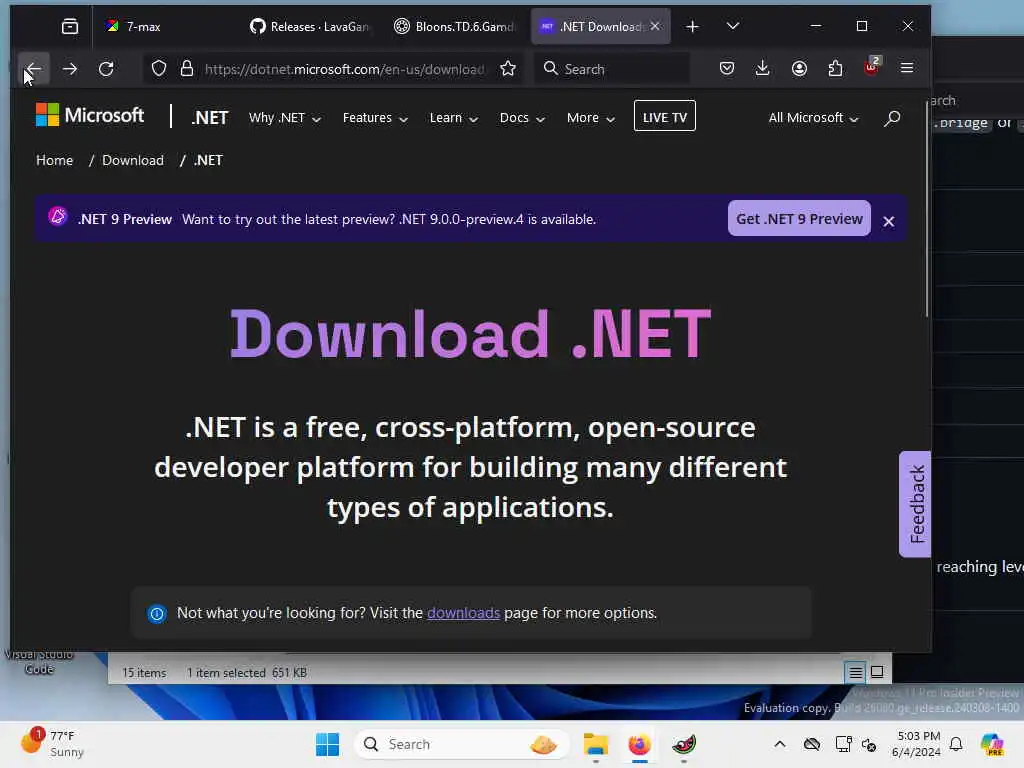Image resolution: width=1024 pixels, height=768 pixels.
Task: Open File Explorer from taskbar
Action: point(596,744)
